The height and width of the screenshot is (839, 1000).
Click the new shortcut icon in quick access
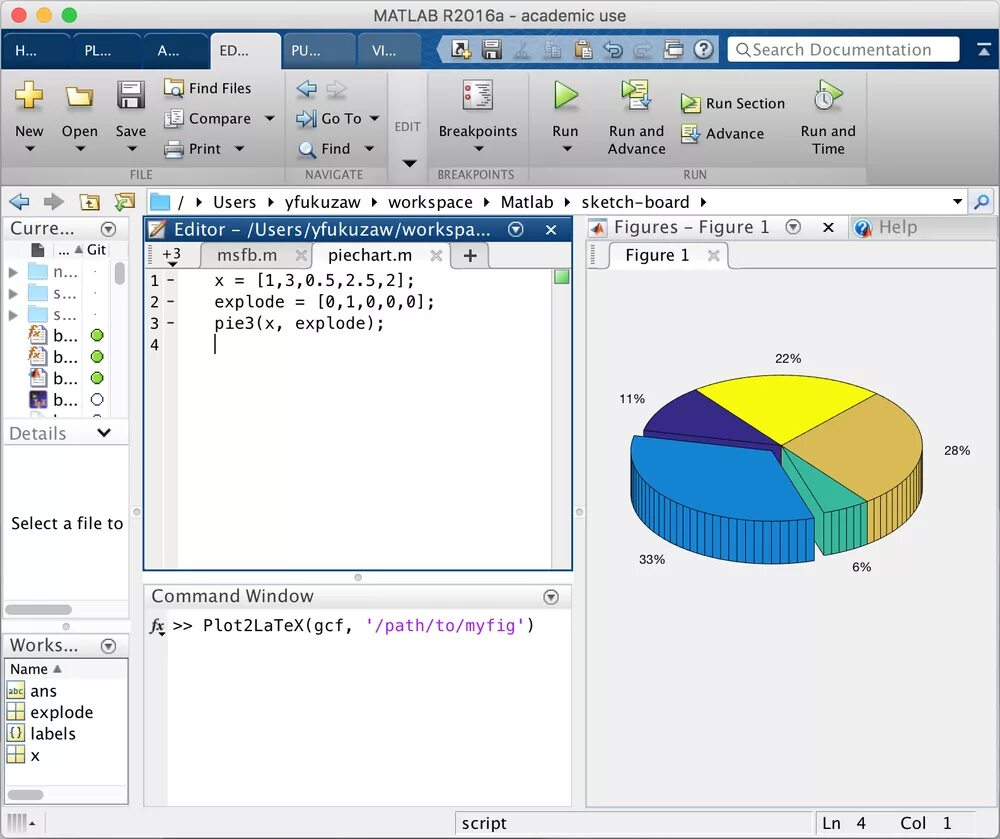pos(460,49)
